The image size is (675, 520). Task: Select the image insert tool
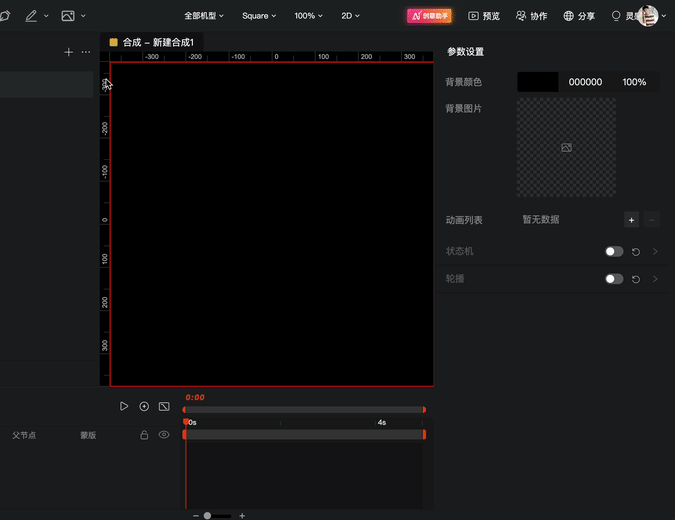(x=68, y=16)
